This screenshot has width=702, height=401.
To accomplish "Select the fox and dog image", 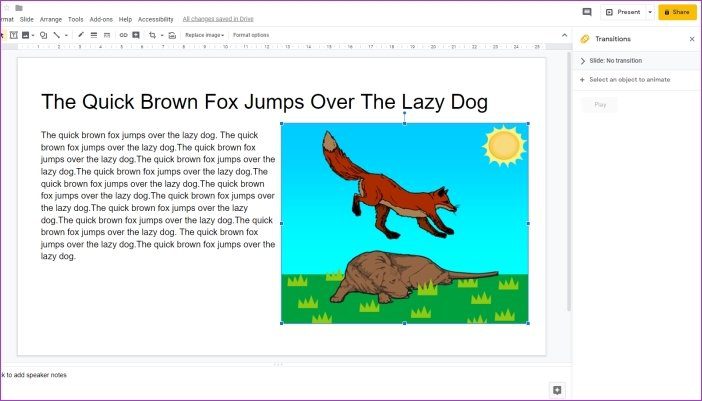I will point(405,223).
